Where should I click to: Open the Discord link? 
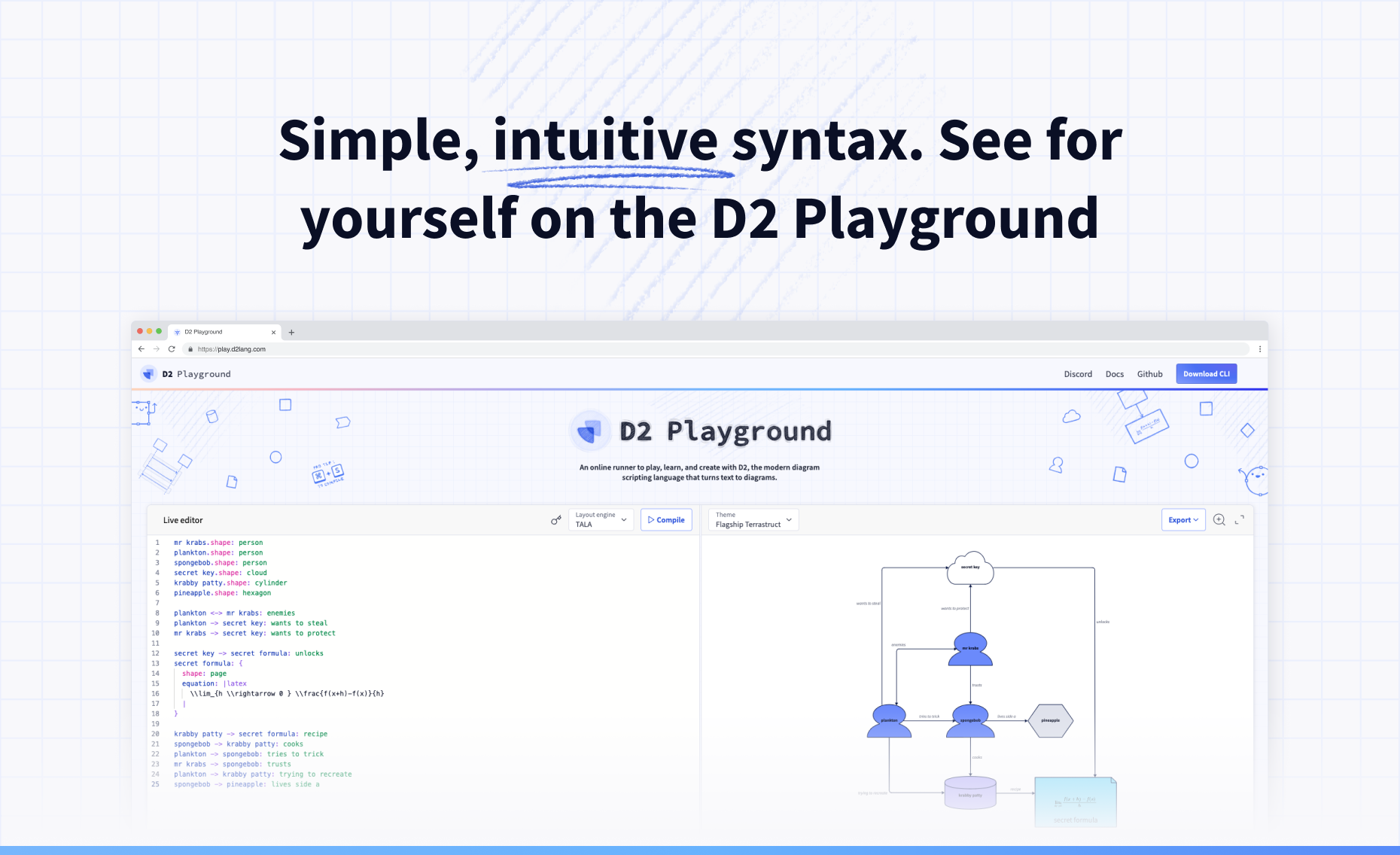(1078, 374)
